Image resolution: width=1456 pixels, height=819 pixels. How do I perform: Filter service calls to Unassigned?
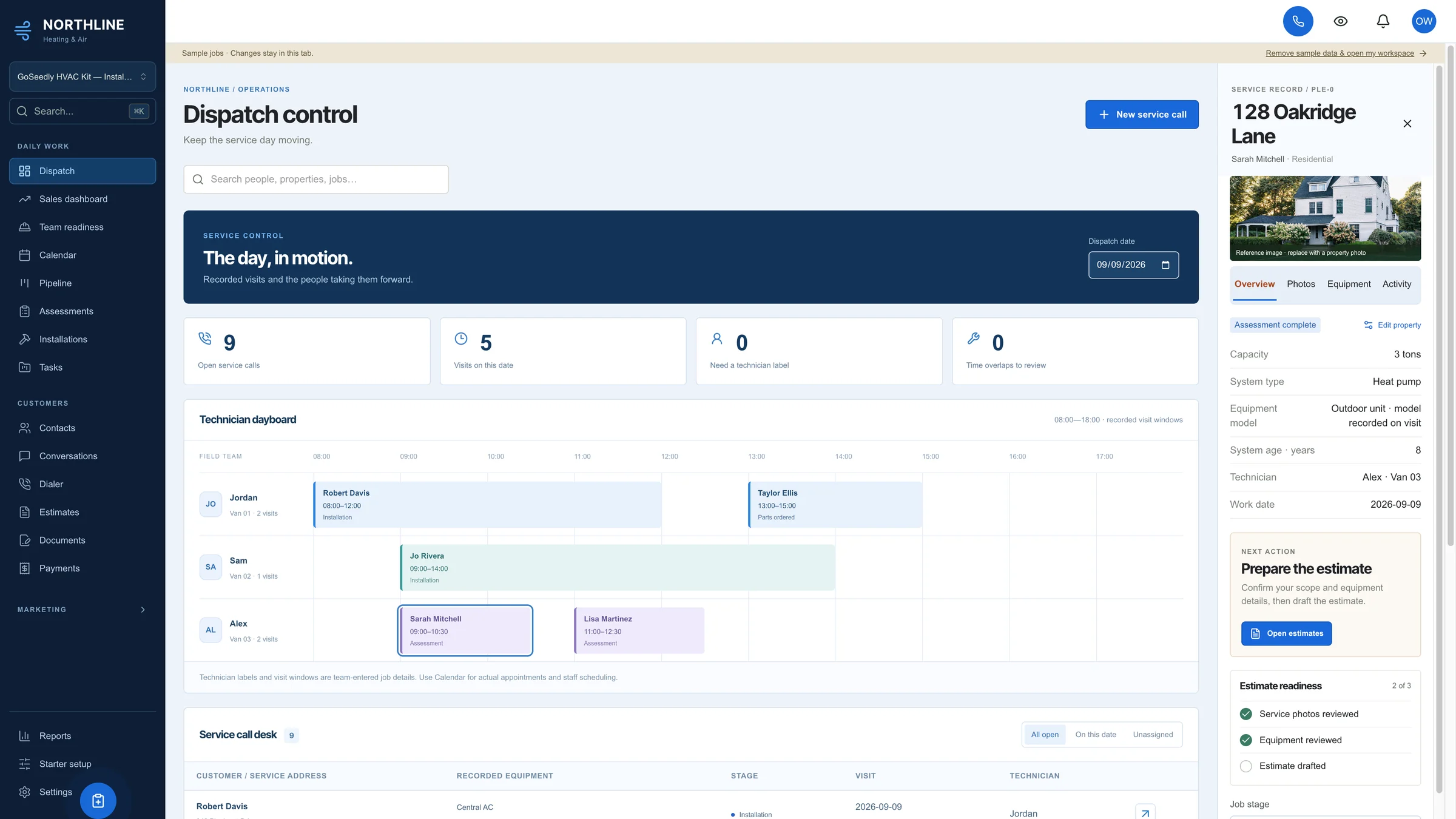[1153, 735]
